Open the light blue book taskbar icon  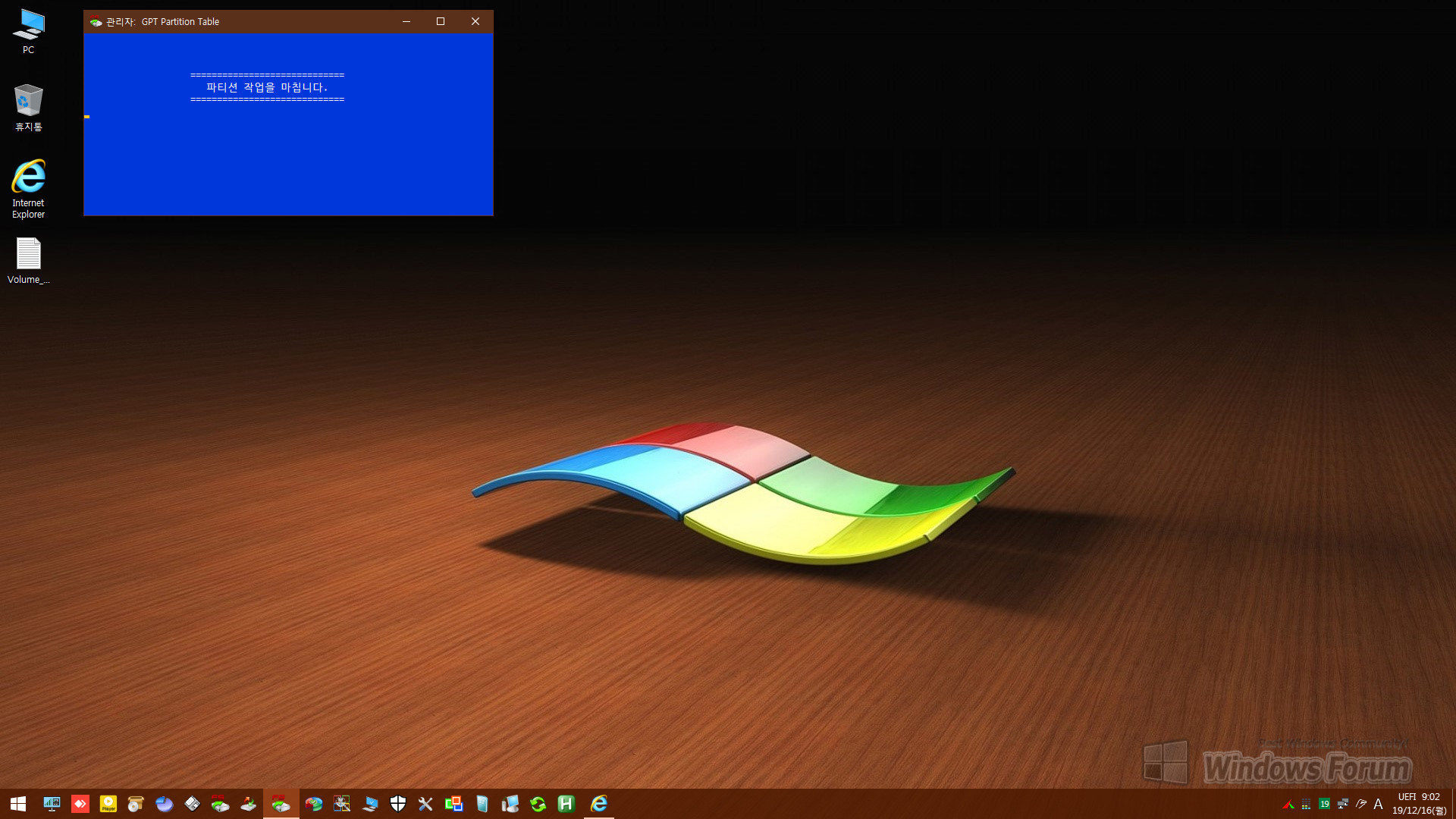[x=482, y=804]
